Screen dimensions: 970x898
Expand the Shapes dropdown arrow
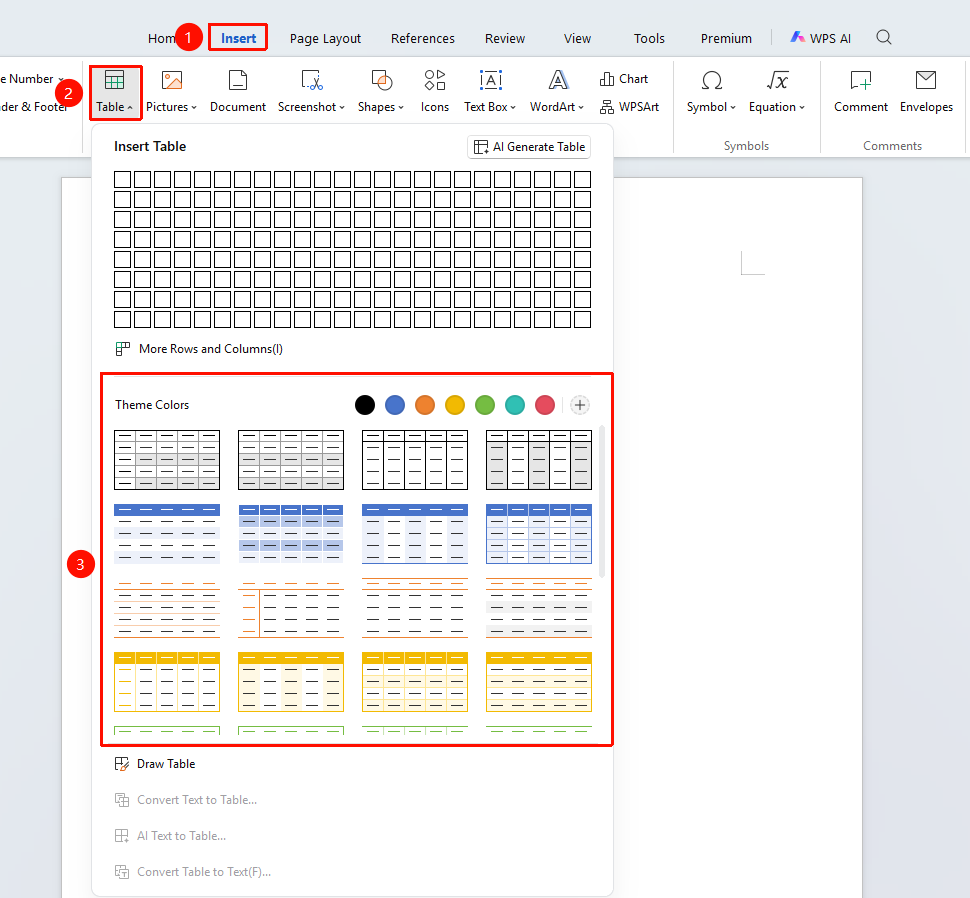pos(401,108)
